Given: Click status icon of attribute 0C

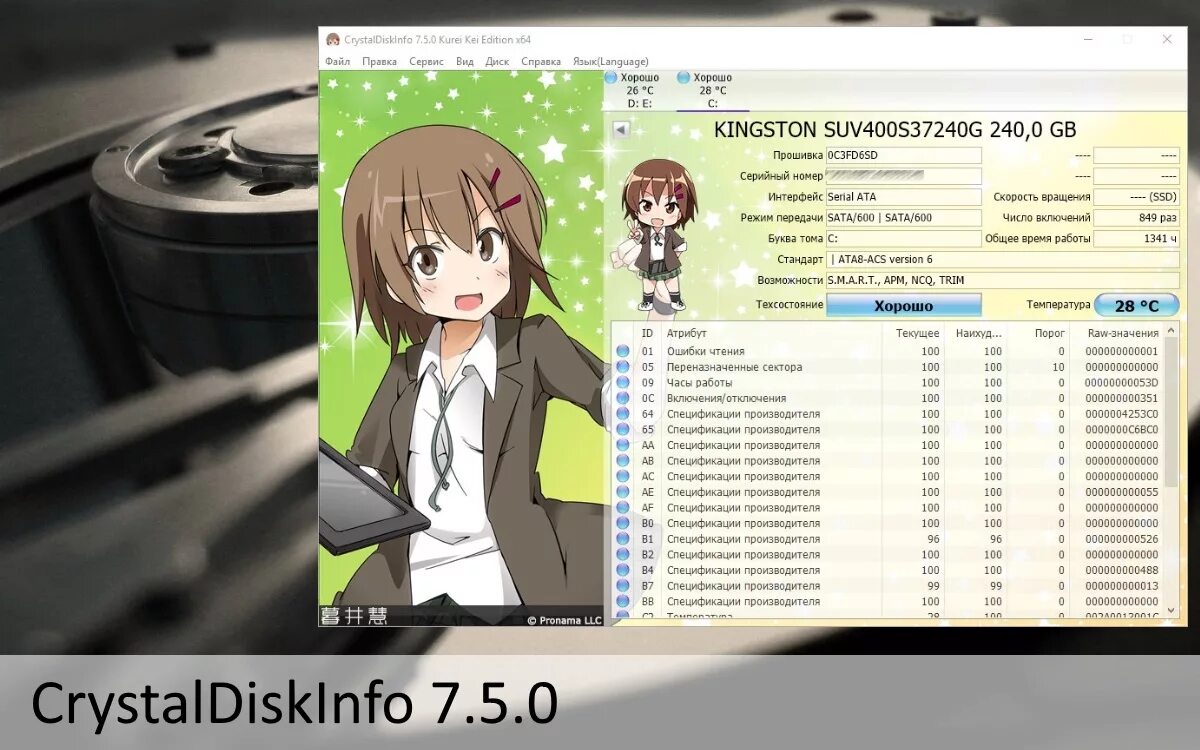Looking at the screenshot, I should 623,398.
